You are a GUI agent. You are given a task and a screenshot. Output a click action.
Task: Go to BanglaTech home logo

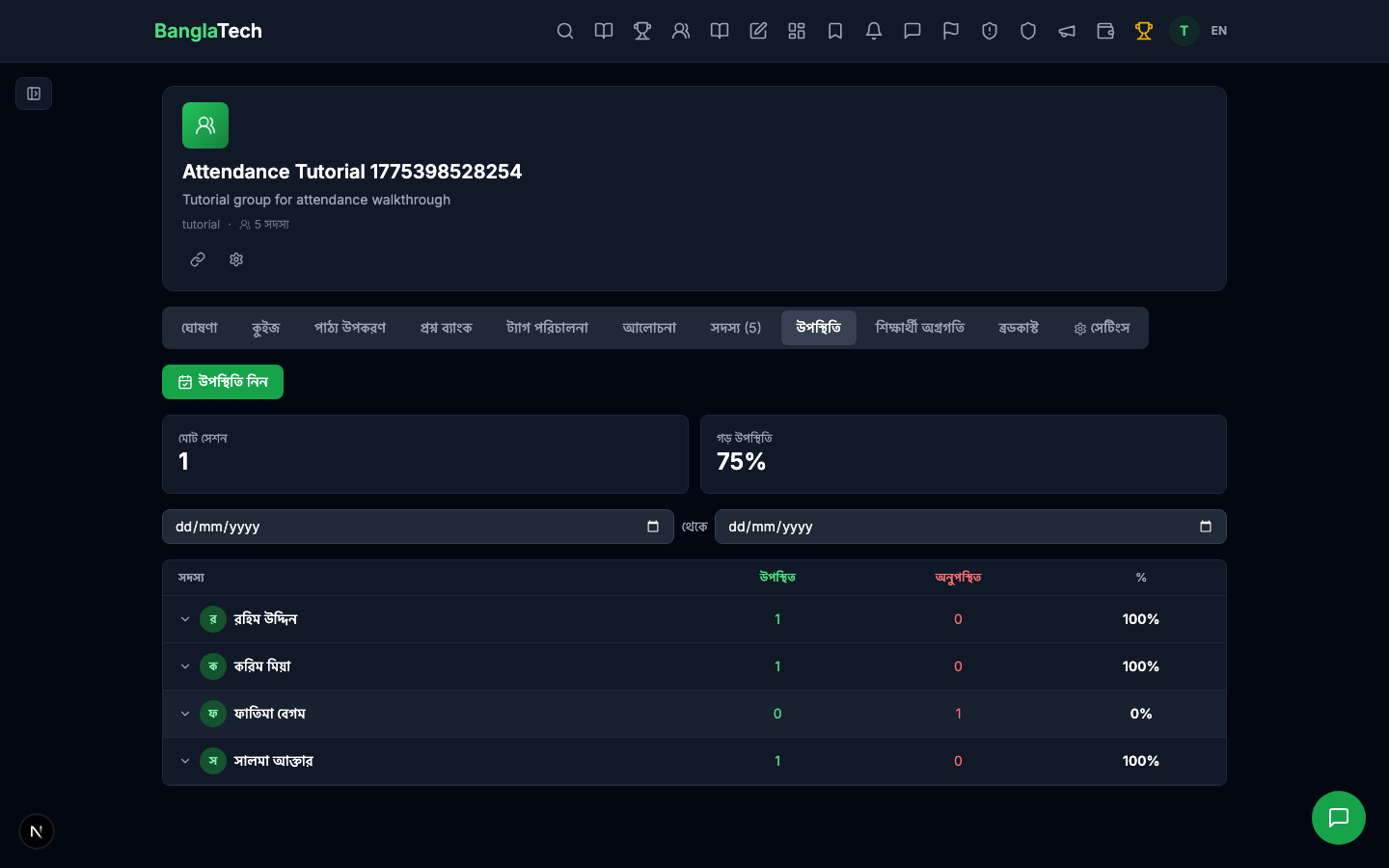pyautogui.click(x=208, y=31)
